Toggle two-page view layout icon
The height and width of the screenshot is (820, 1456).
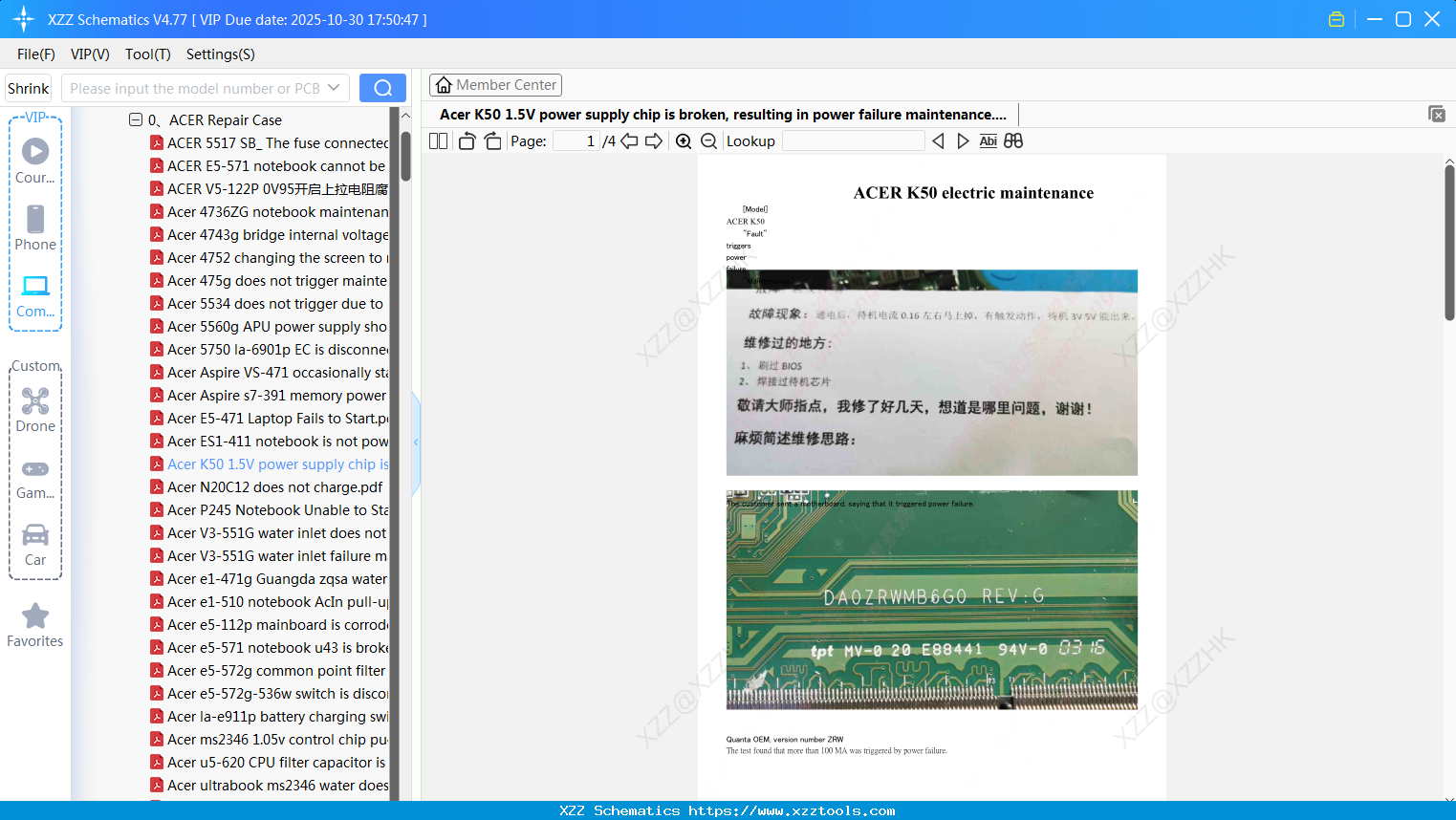439,140
